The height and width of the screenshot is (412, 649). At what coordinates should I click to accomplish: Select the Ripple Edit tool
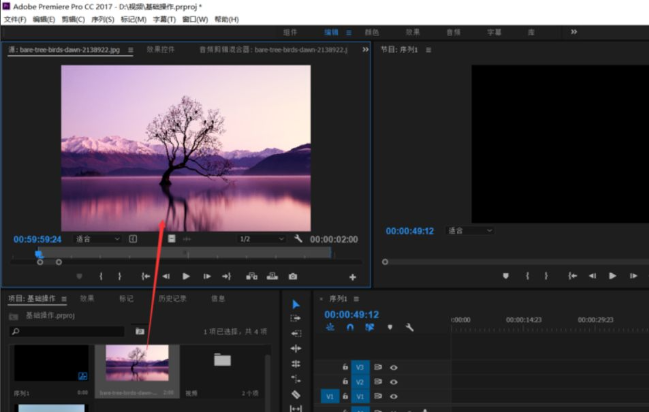[296, 349]
